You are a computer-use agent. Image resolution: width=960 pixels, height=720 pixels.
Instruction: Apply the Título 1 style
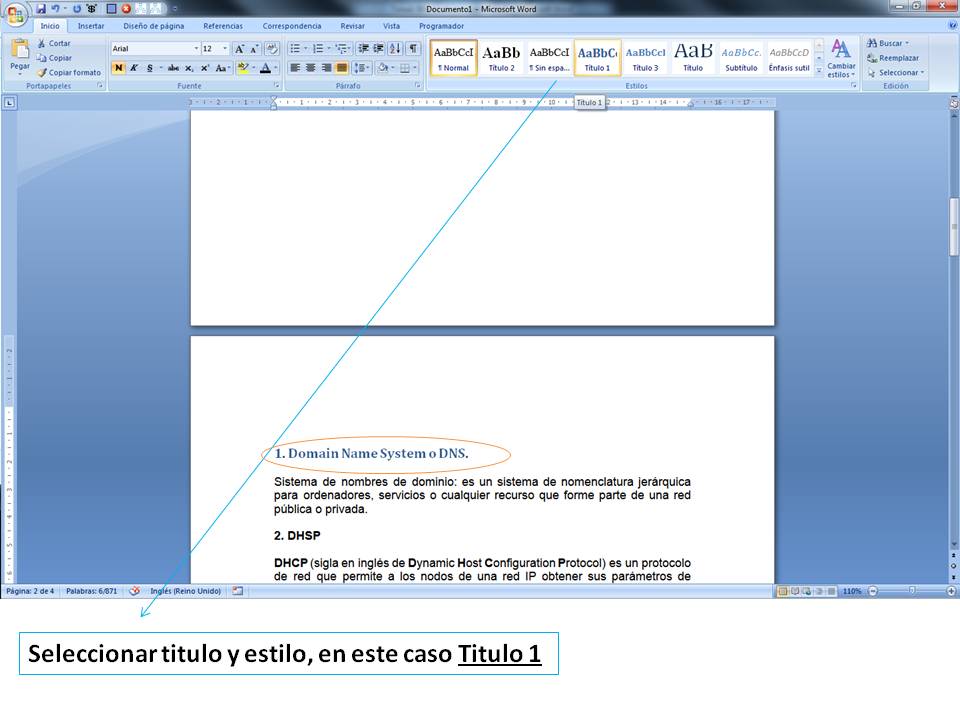tap(598, 57)
